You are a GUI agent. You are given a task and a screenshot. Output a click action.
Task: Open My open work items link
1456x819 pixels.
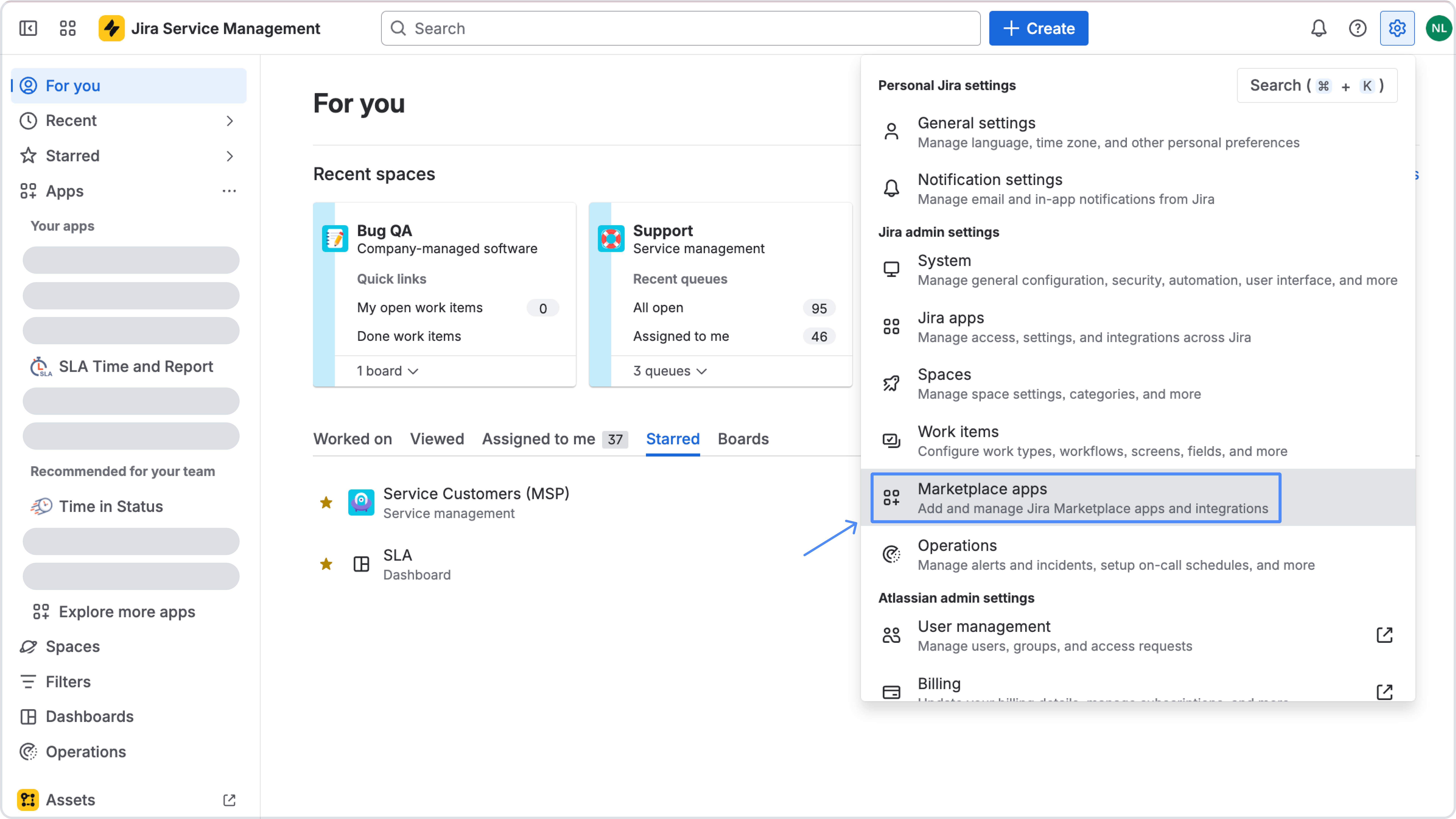pyautogui.click(x=419, y=308)
